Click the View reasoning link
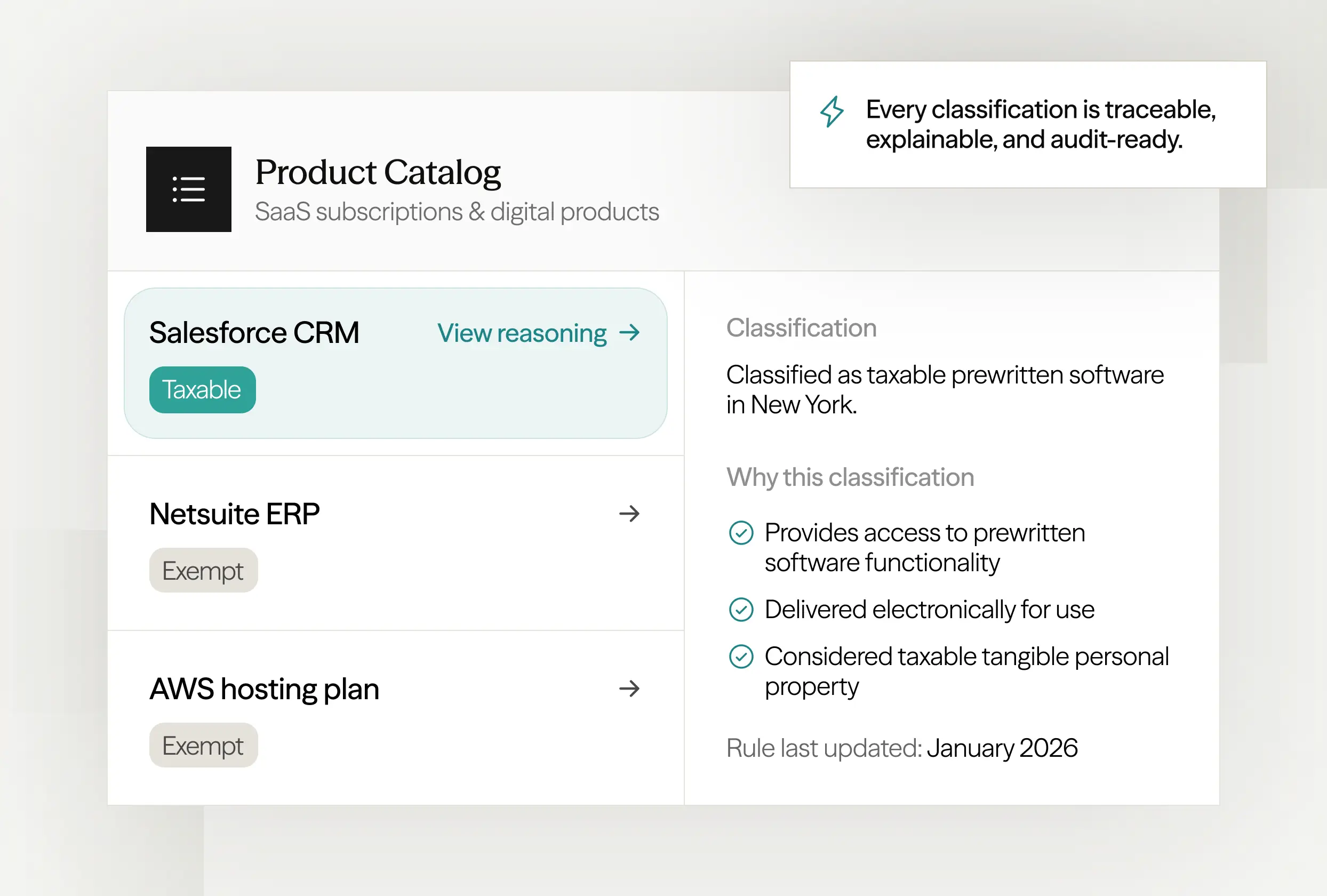1327x896 pixels. point(521,333)
